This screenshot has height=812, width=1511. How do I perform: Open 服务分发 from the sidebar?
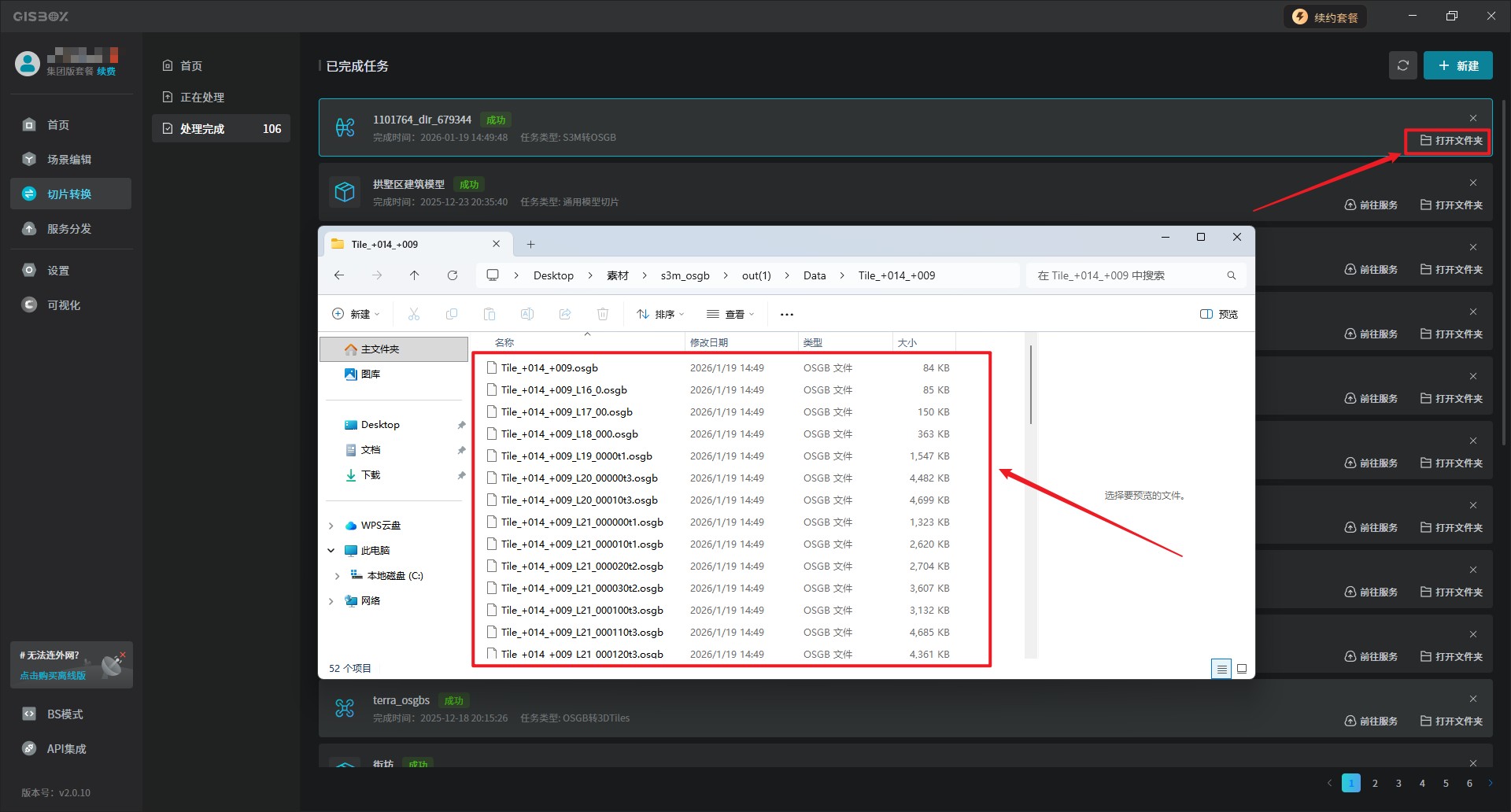tap(70, 229)
